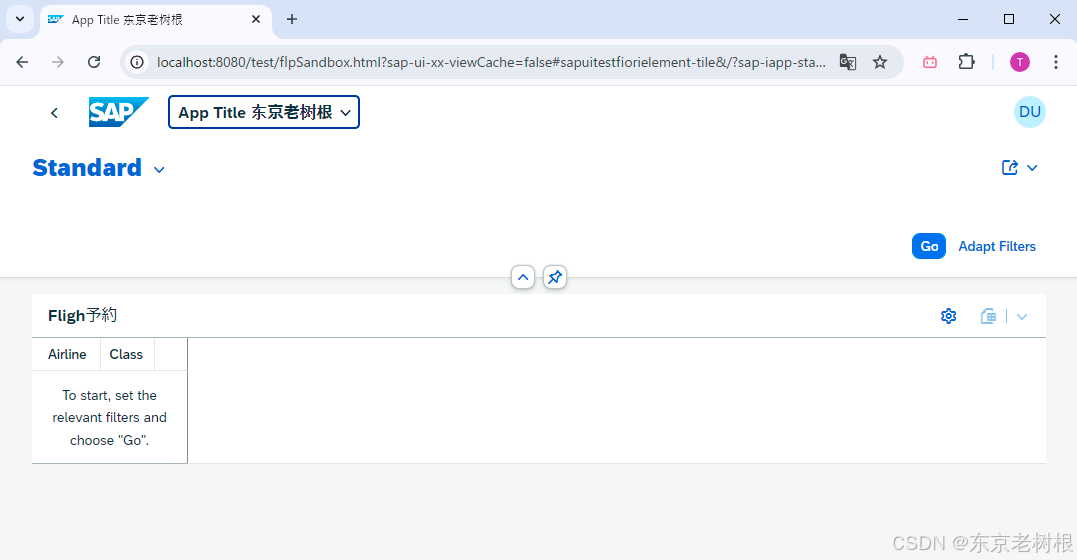Click the SAP logo
This screenshot has height=560, width=1077.
[119, 112]
